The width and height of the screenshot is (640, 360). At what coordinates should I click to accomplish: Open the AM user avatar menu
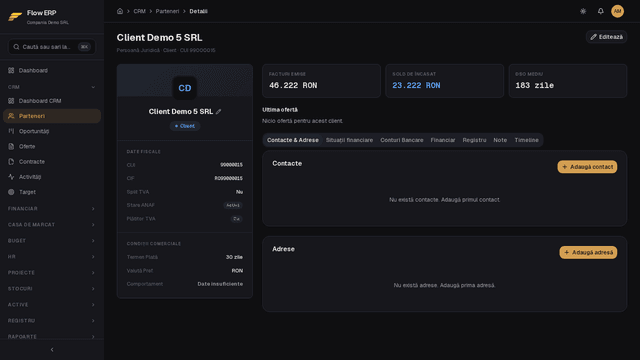[617, 11]
